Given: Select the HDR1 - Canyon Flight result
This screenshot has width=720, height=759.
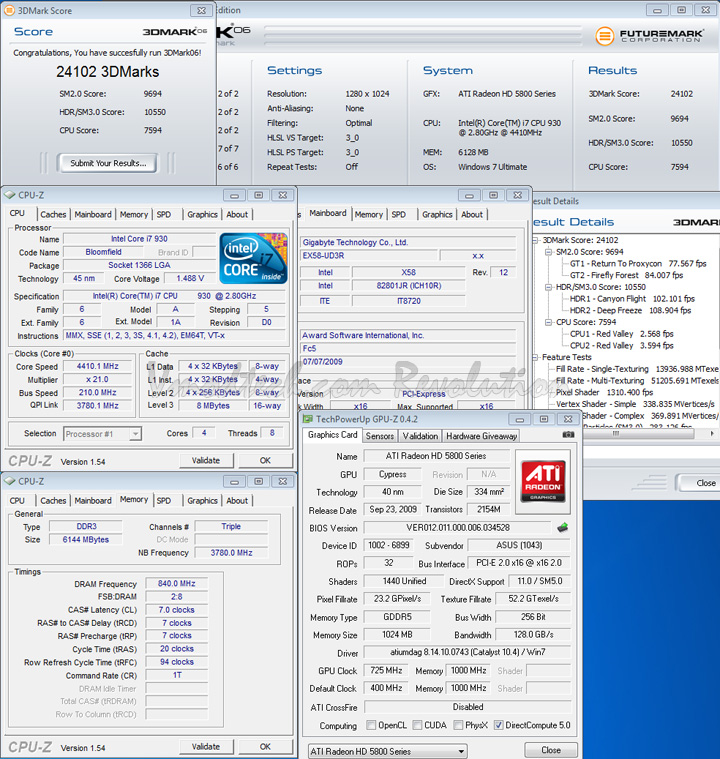Looking at the screenshot, I should [632, 299].
